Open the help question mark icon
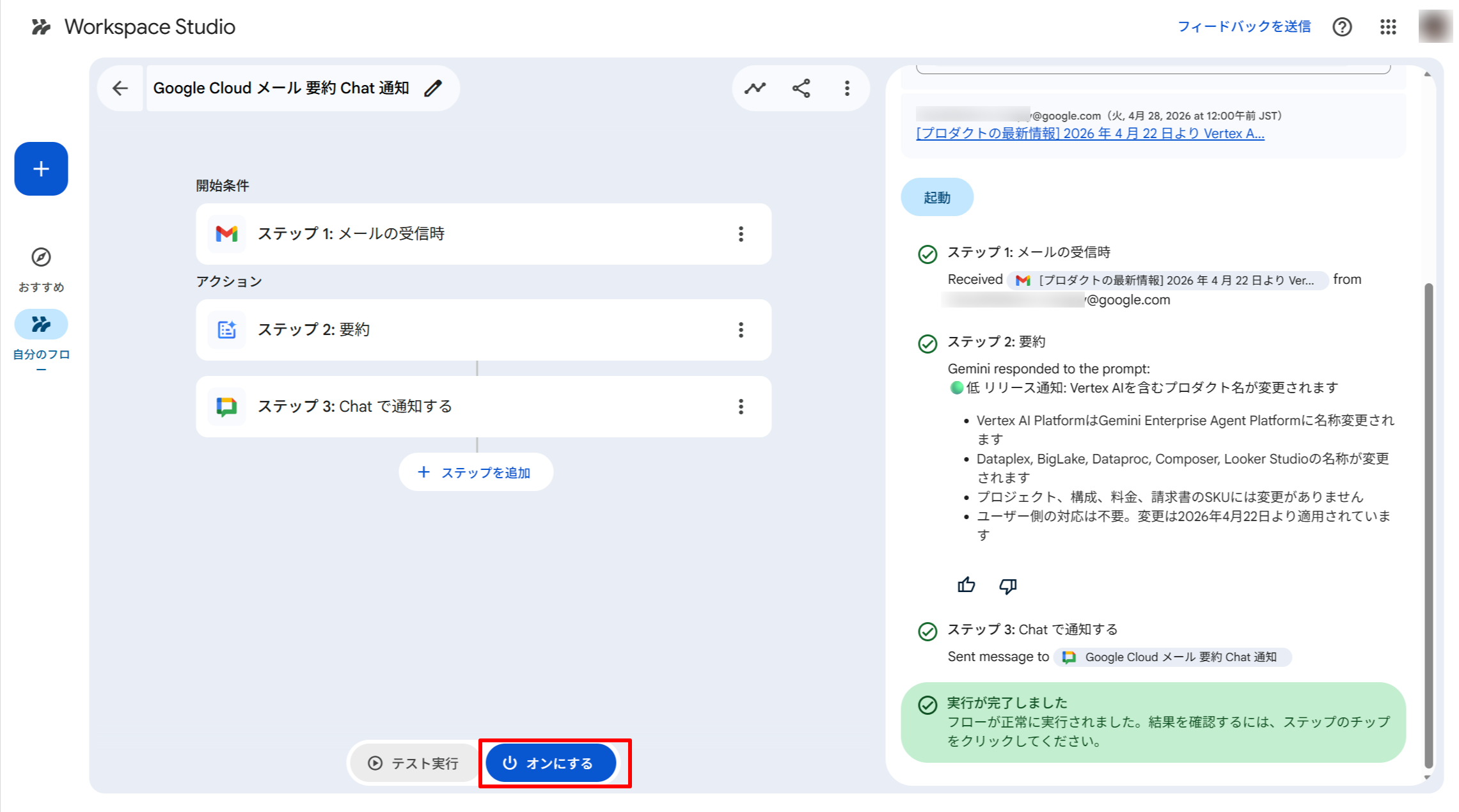 1342,27
